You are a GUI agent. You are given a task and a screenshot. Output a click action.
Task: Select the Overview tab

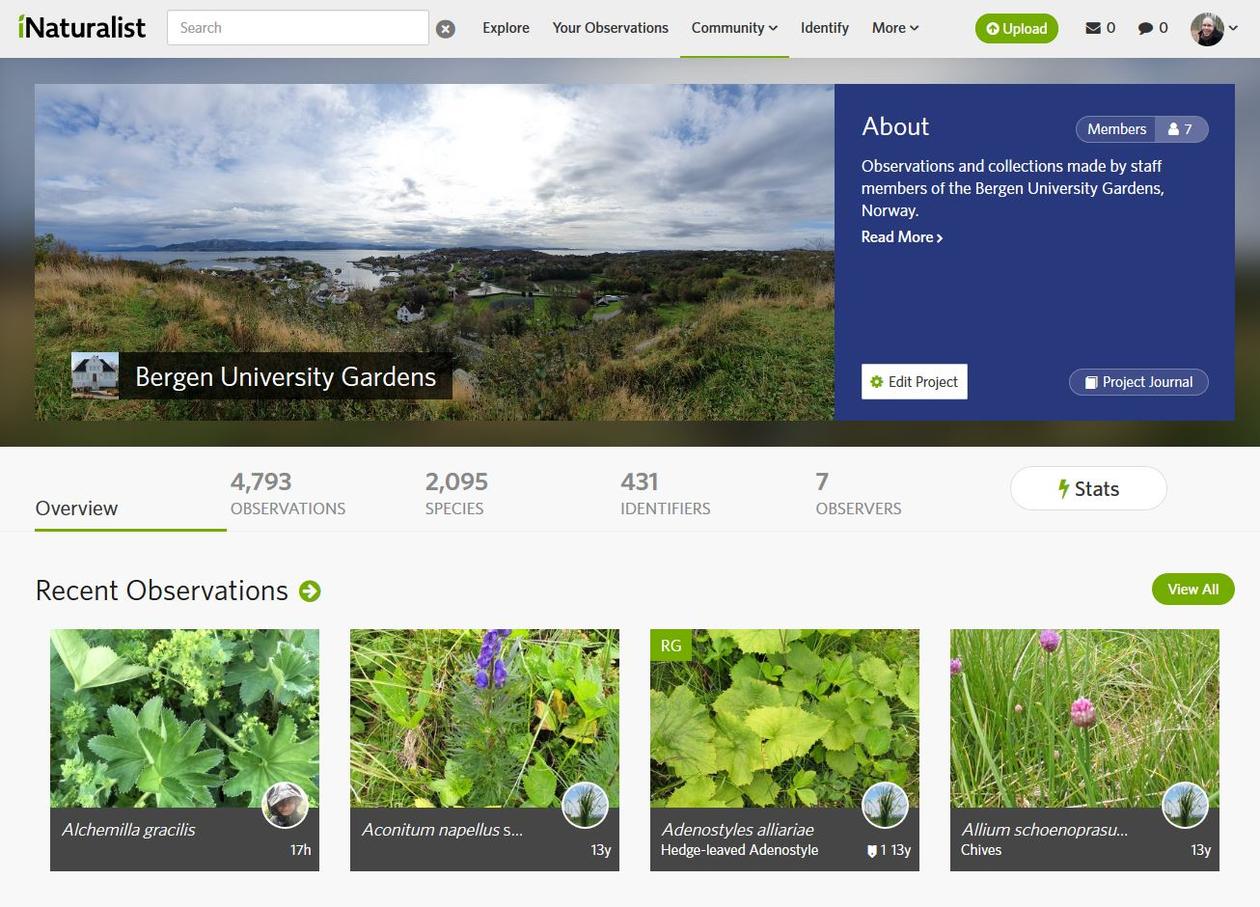point(77,508)
